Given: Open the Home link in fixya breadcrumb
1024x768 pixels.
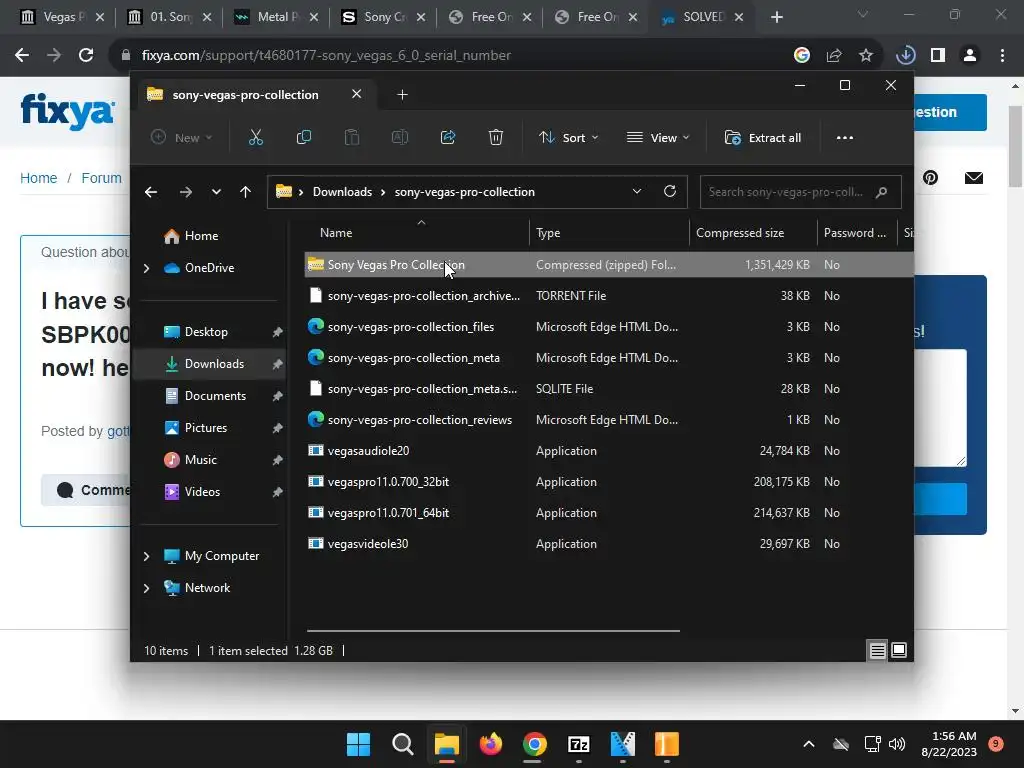Looking at the screenshot, I should [39, 178].
